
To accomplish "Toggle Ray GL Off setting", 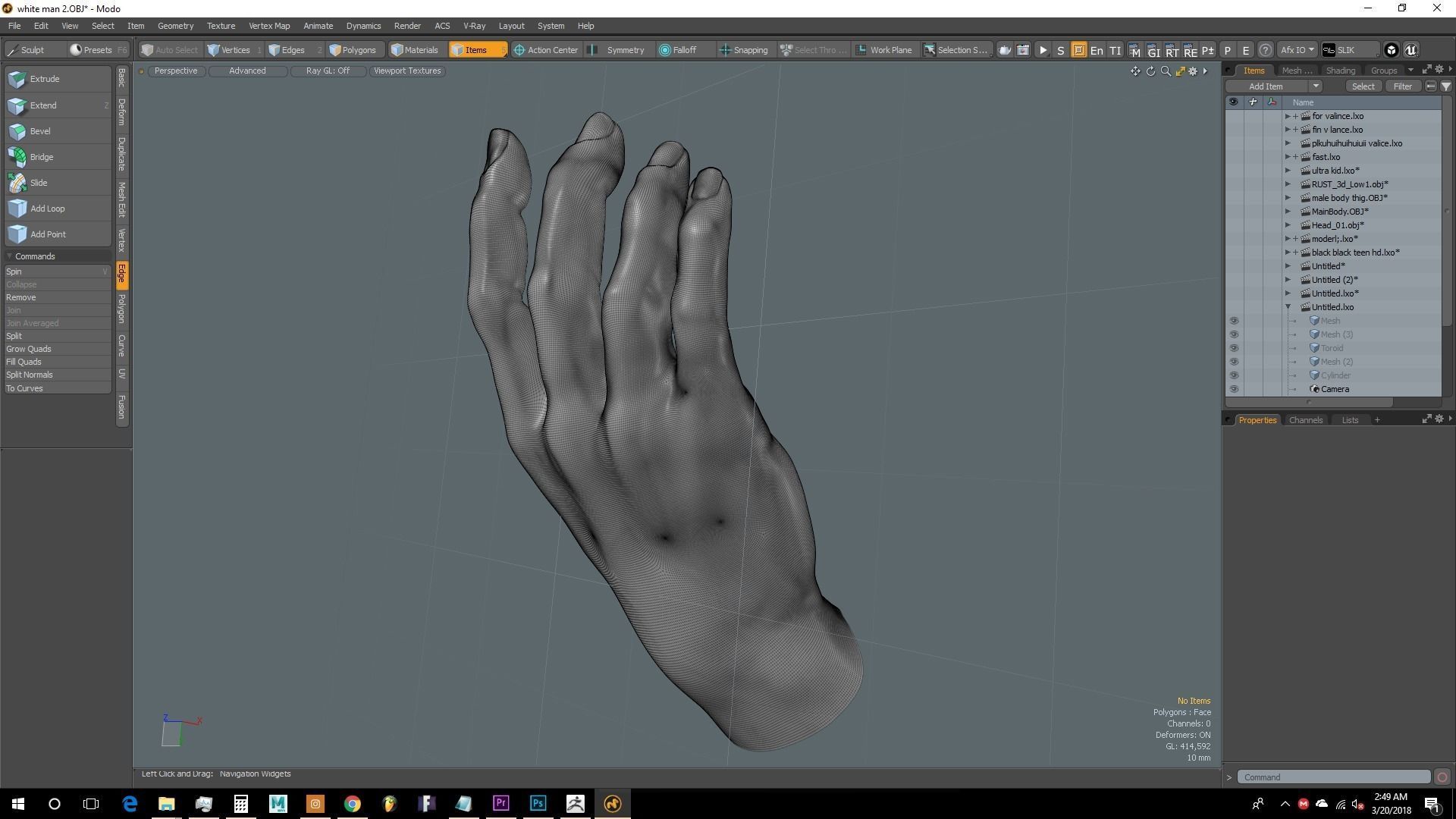I will [x=328, y=71].
